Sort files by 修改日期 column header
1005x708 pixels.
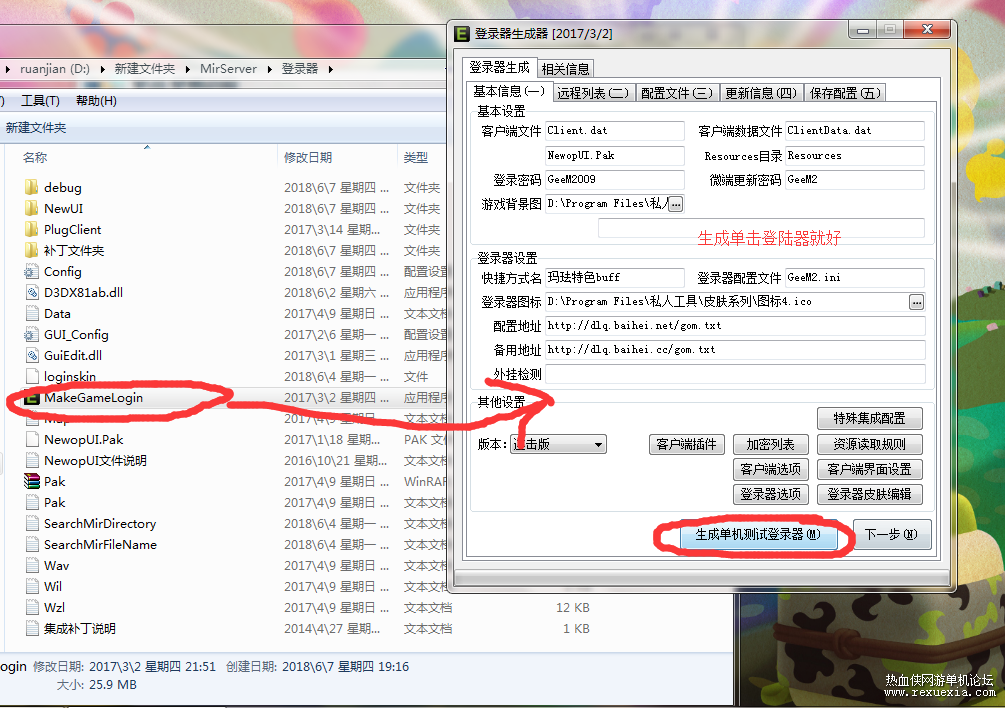pyautogui.click(x=308, y=157)
